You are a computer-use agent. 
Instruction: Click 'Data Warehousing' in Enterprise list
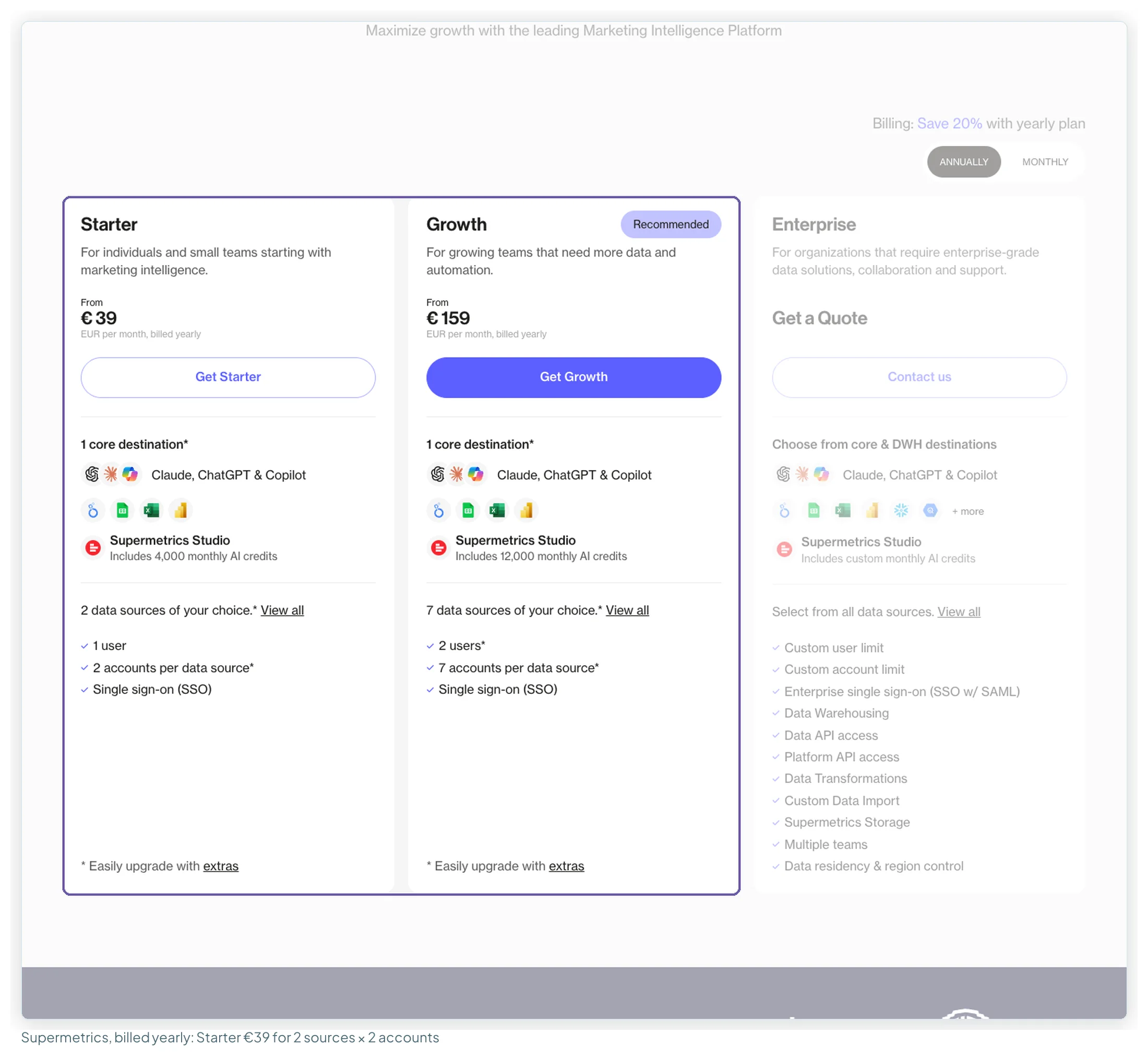pyautogui.click(x=836, y=713)
